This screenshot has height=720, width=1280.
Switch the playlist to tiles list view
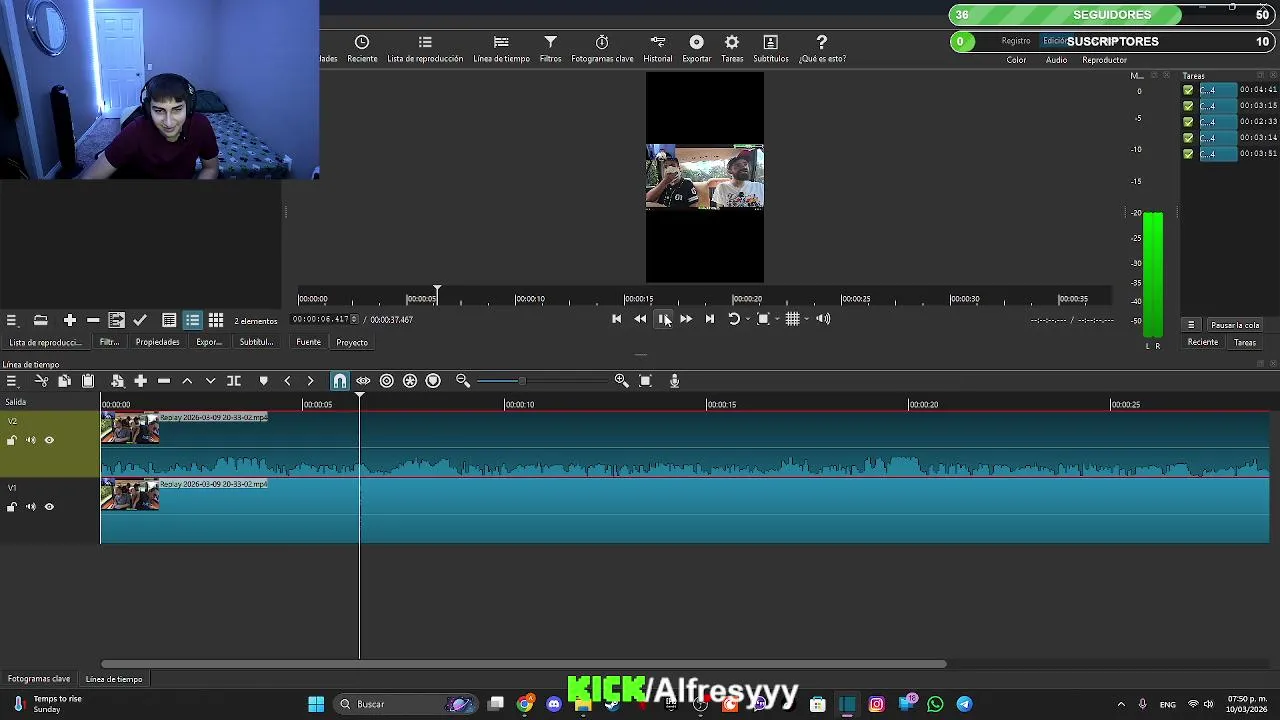pos(192,320)
